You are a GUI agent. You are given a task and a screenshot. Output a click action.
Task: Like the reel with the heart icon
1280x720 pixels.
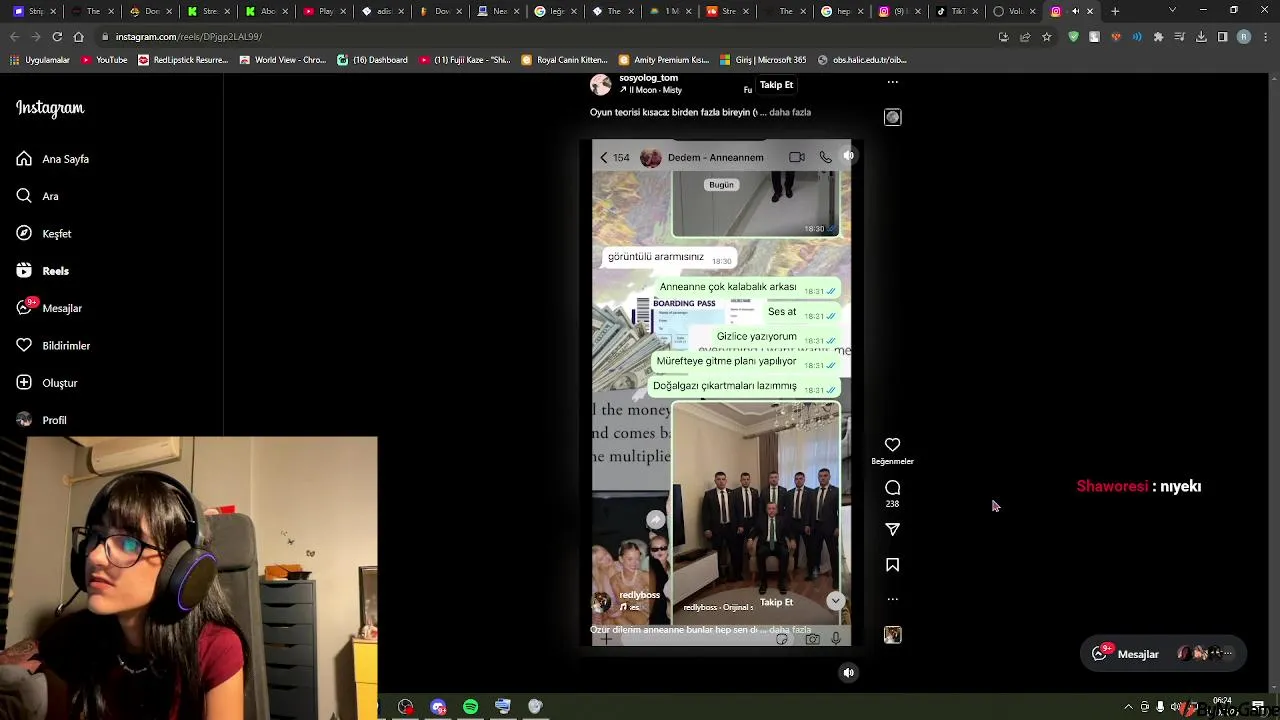pyautogui.click(x=892, y=445)
